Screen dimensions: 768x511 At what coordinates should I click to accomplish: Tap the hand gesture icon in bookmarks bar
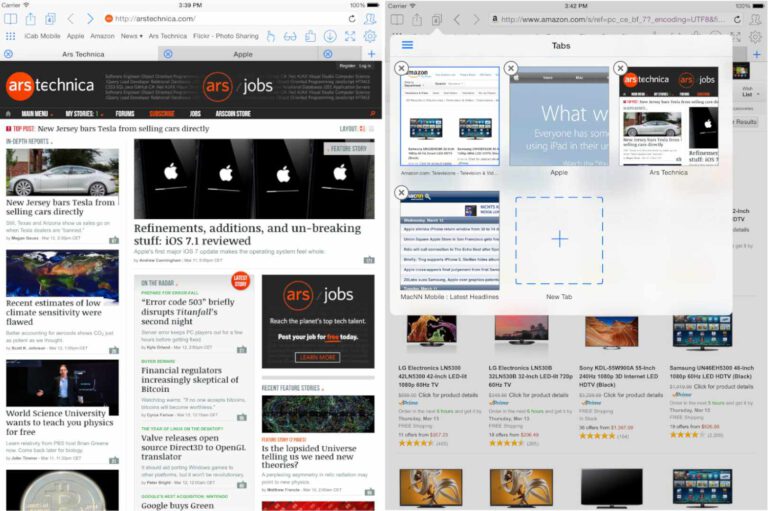coord(270,36)
